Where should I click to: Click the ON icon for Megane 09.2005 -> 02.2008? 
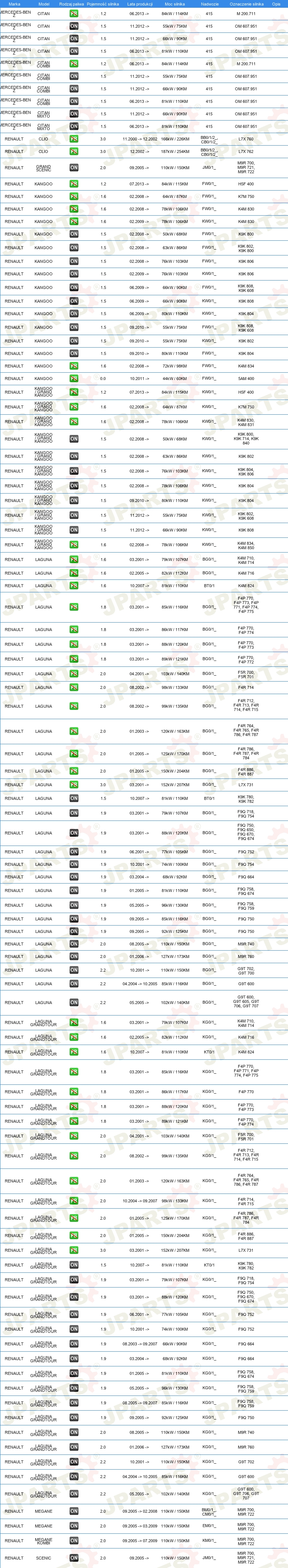coord(74,1511)
